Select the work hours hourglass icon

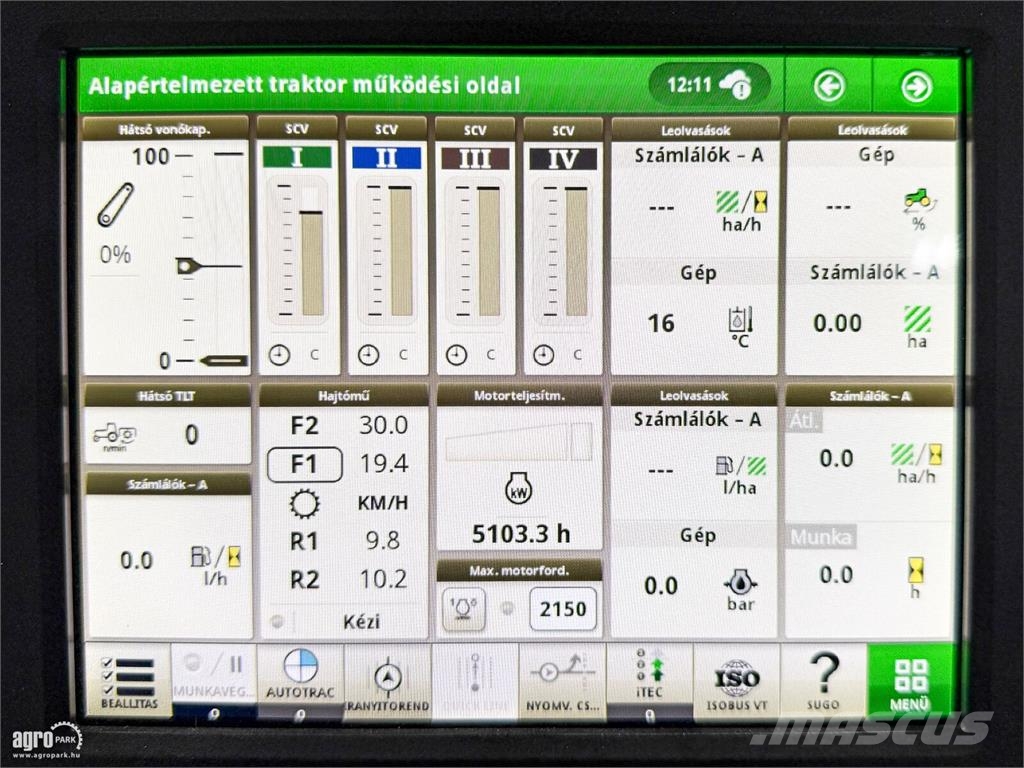point(916,576)
